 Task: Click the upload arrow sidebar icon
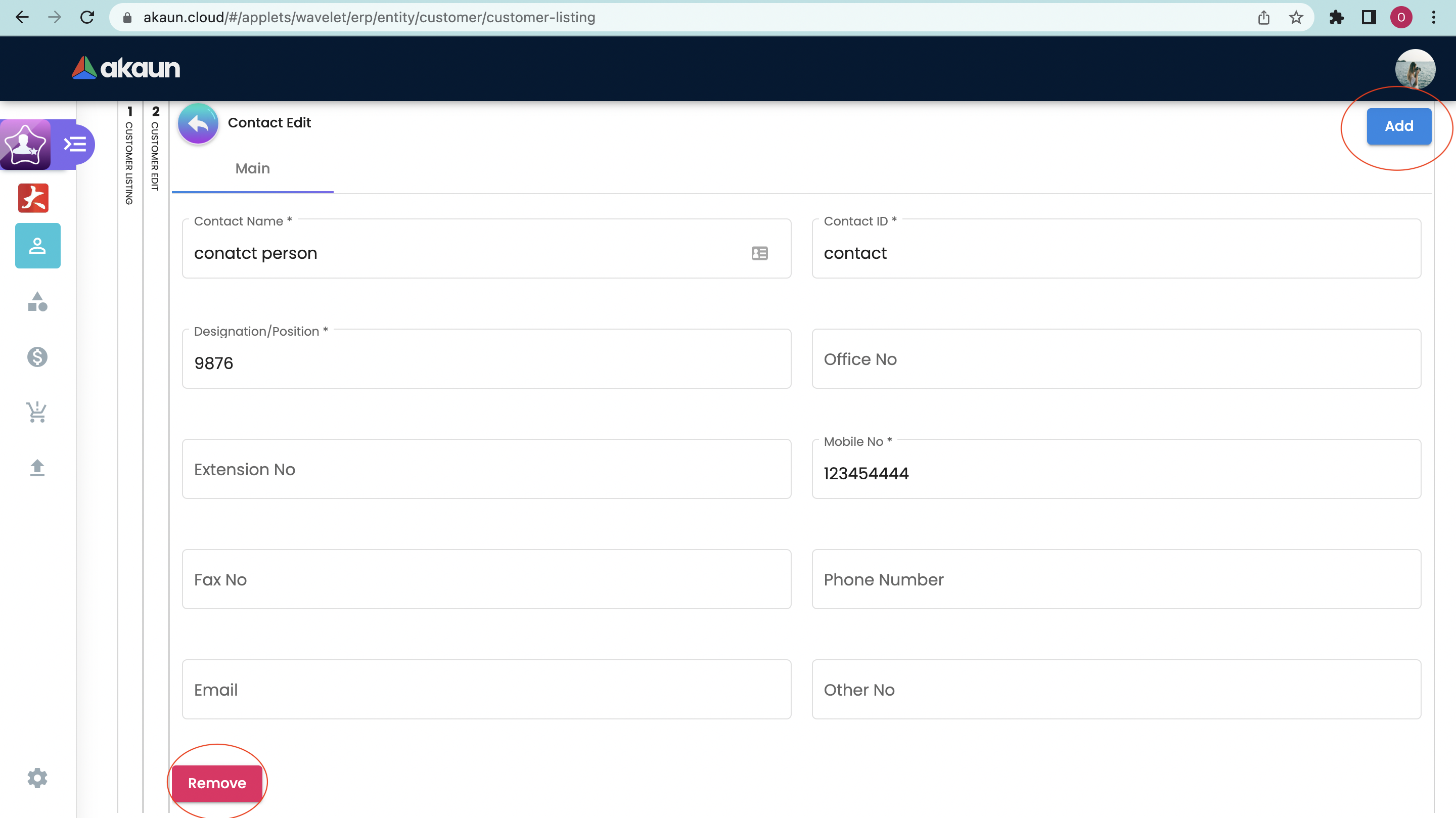[37, 468]
